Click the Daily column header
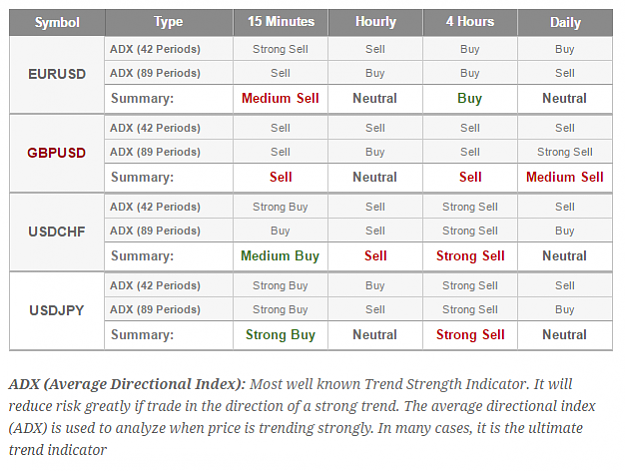Image resolution: width=625 pixels, height=471 pixels. tap(565, 22)
